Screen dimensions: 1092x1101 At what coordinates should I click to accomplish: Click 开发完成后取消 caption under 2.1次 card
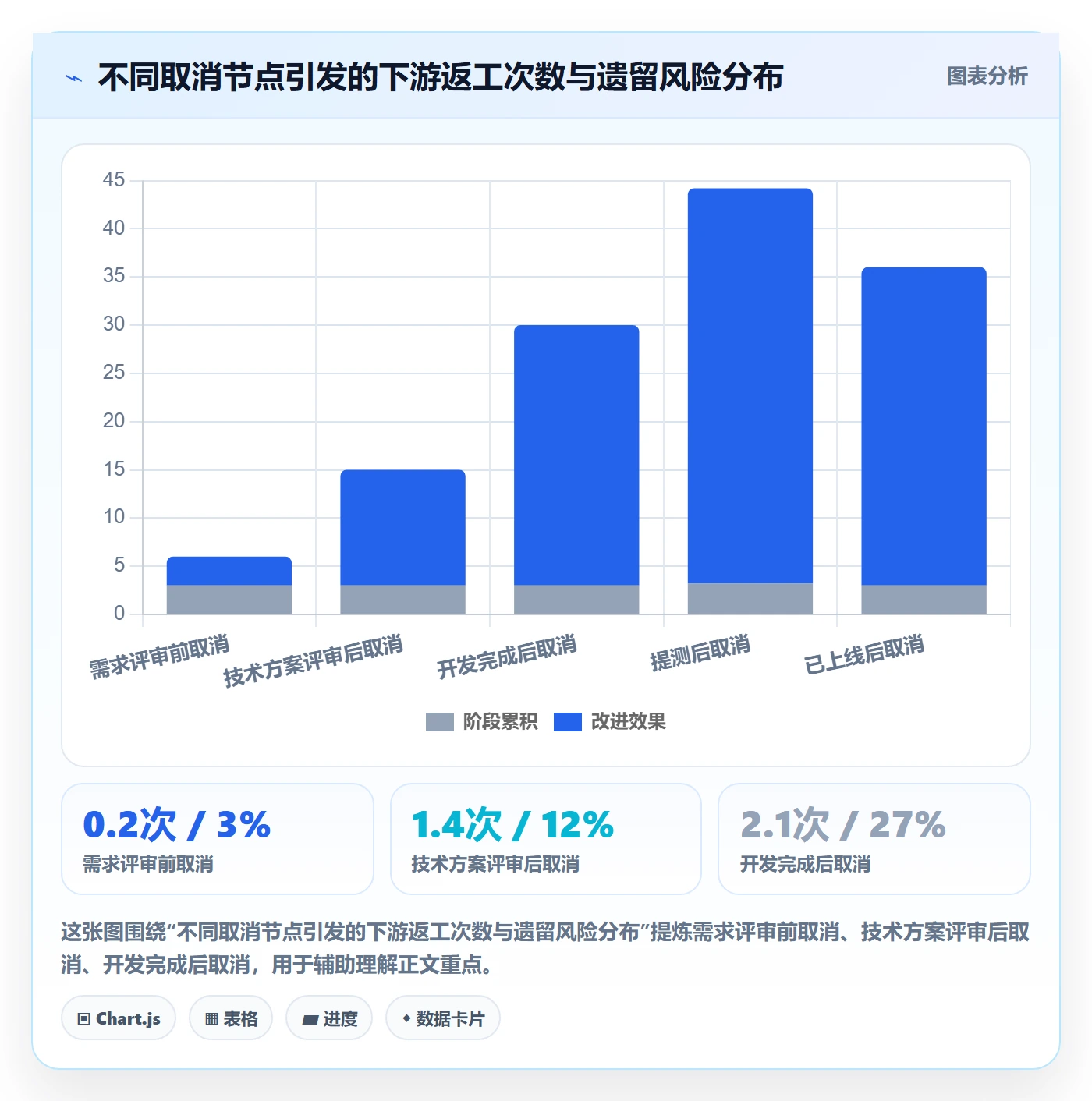click(x=805, y=865)
